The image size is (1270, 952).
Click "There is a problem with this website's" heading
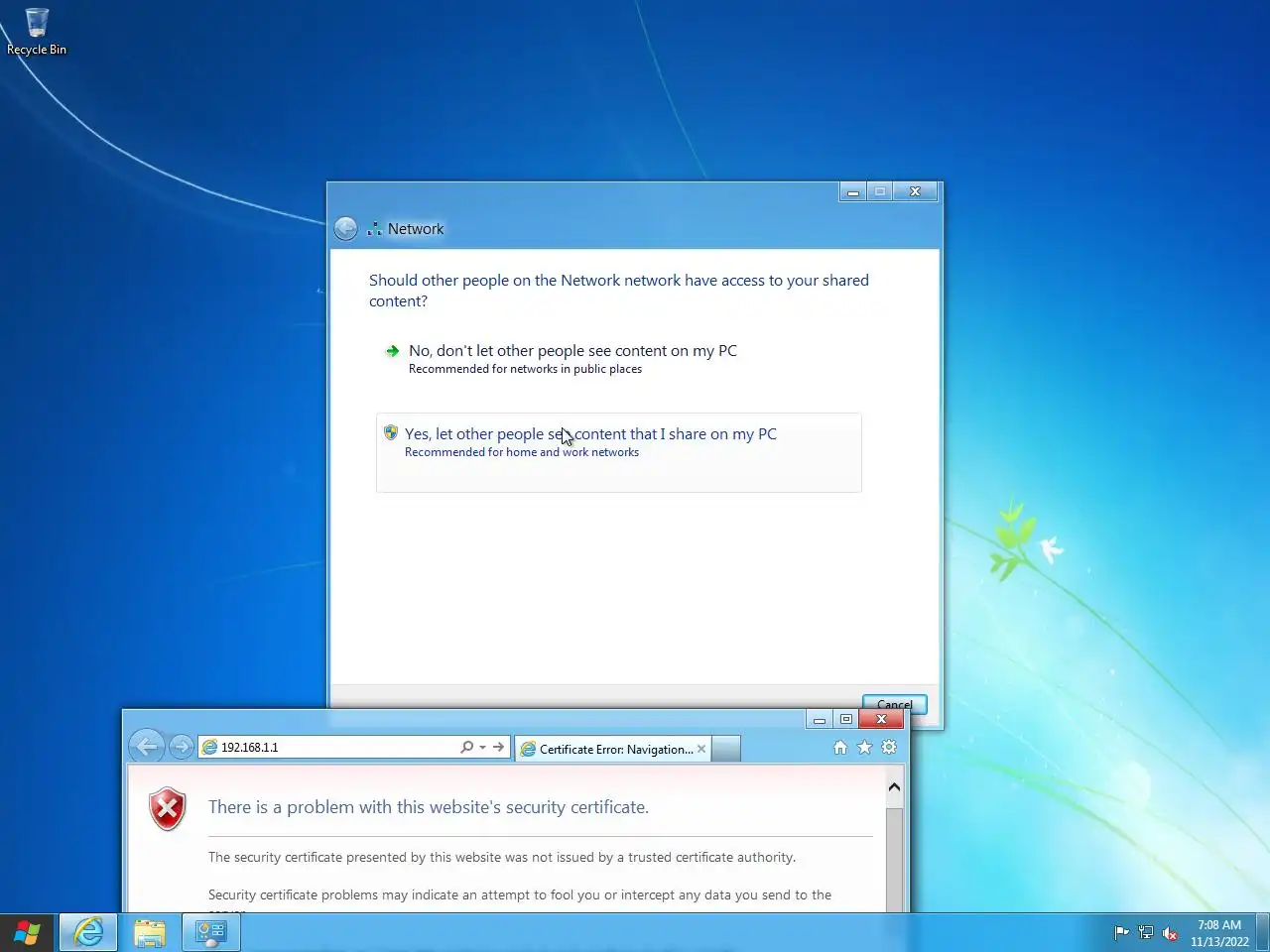[x=429, y=807]
